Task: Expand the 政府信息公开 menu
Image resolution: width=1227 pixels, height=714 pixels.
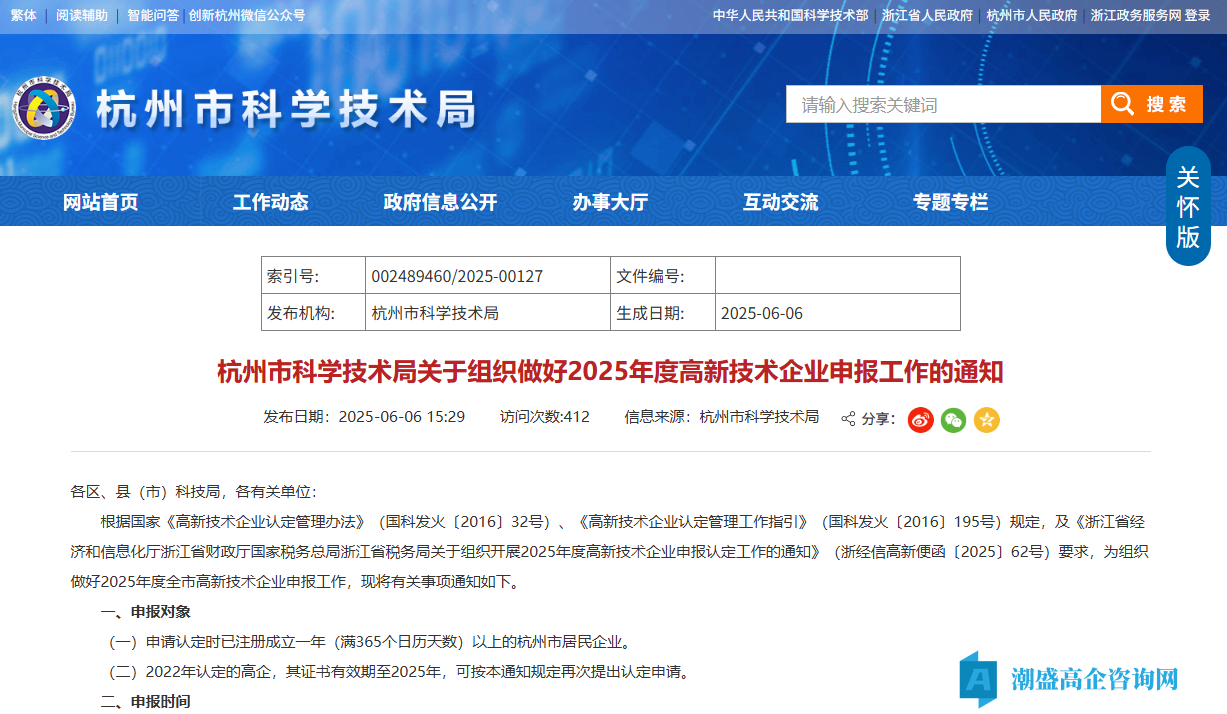Action: point(440,202)
